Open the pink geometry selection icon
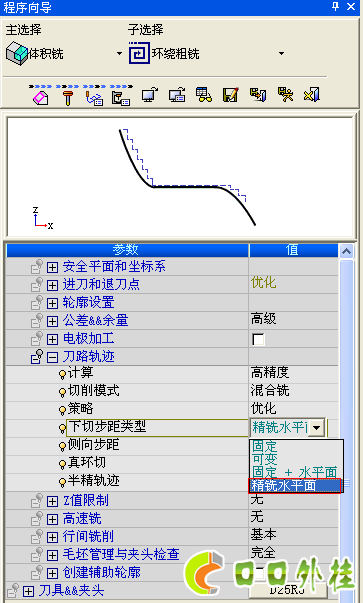The image size is (363, 603). (x=41, y=97)
